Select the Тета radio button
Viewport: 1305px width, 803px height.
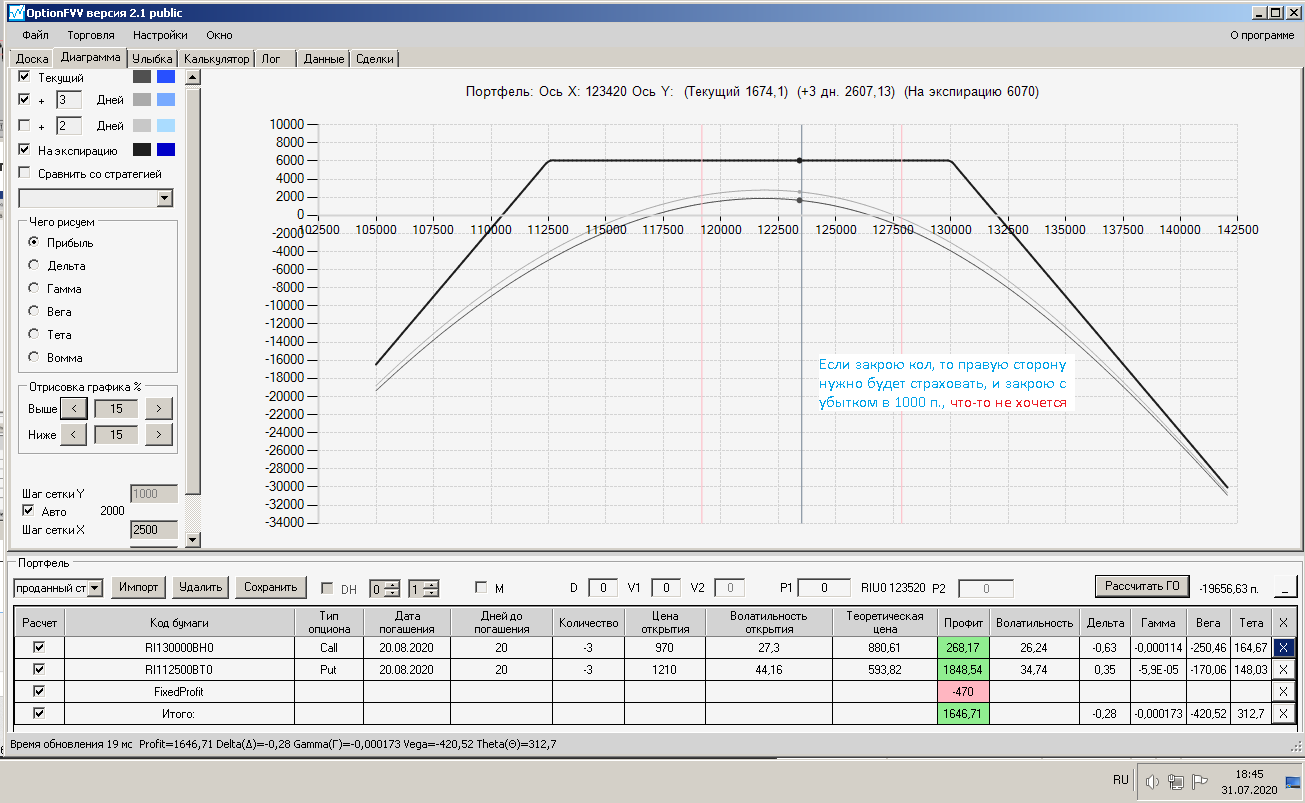[34, 335]
